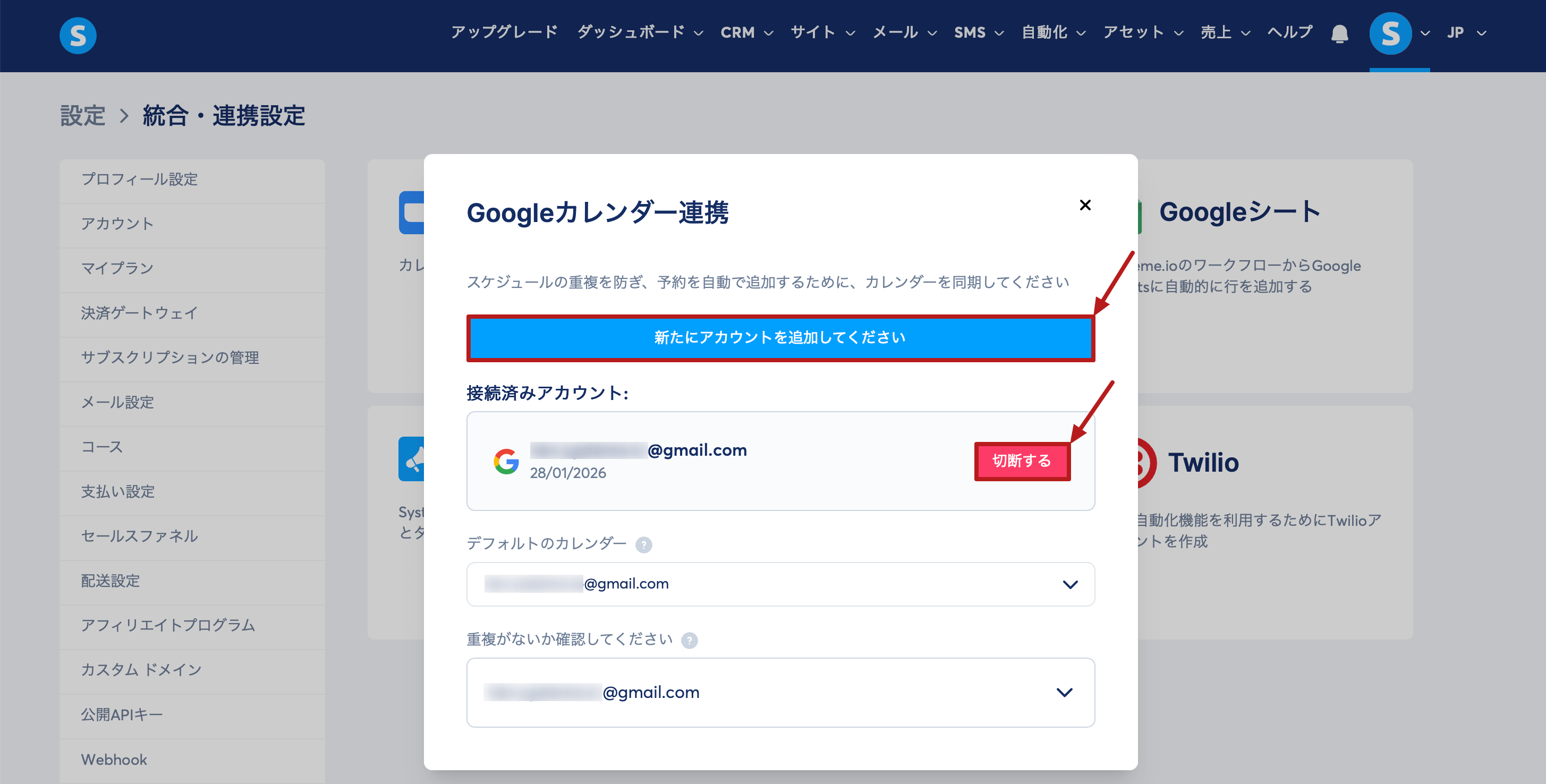Open the デフォルトのカレンダー dropdown
The width and height of the screenshot is (1546, 784).
(780, 584)
